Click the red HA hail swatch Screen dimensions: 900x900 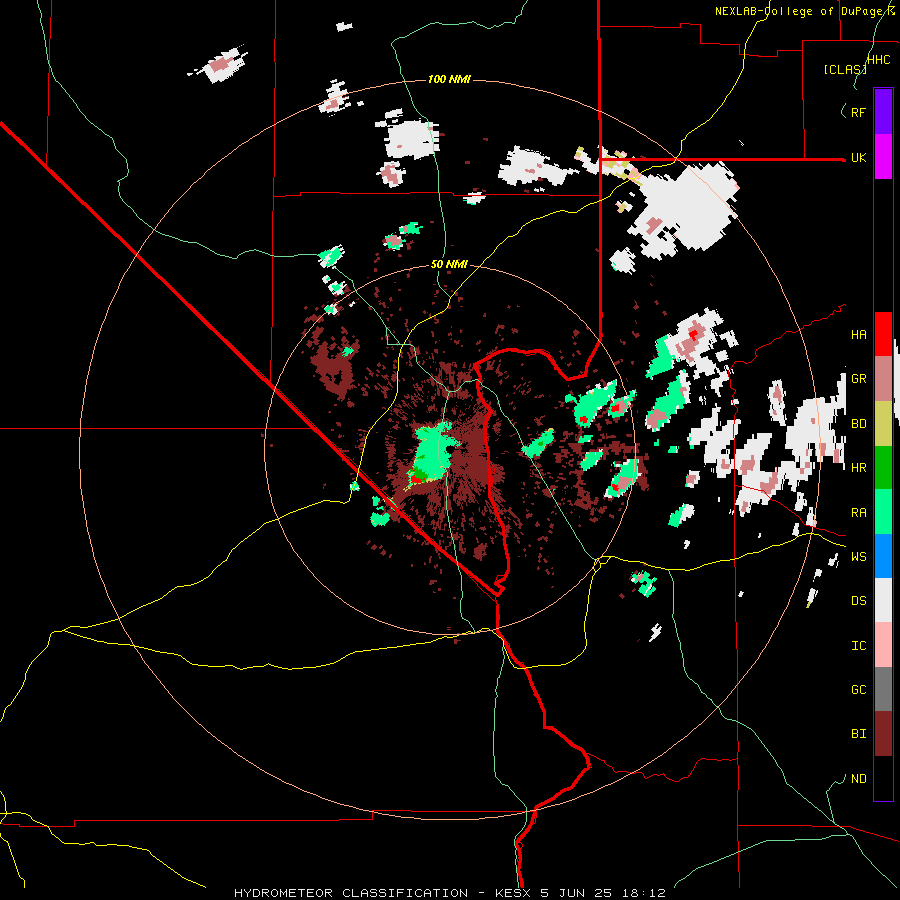pos(883,334)
